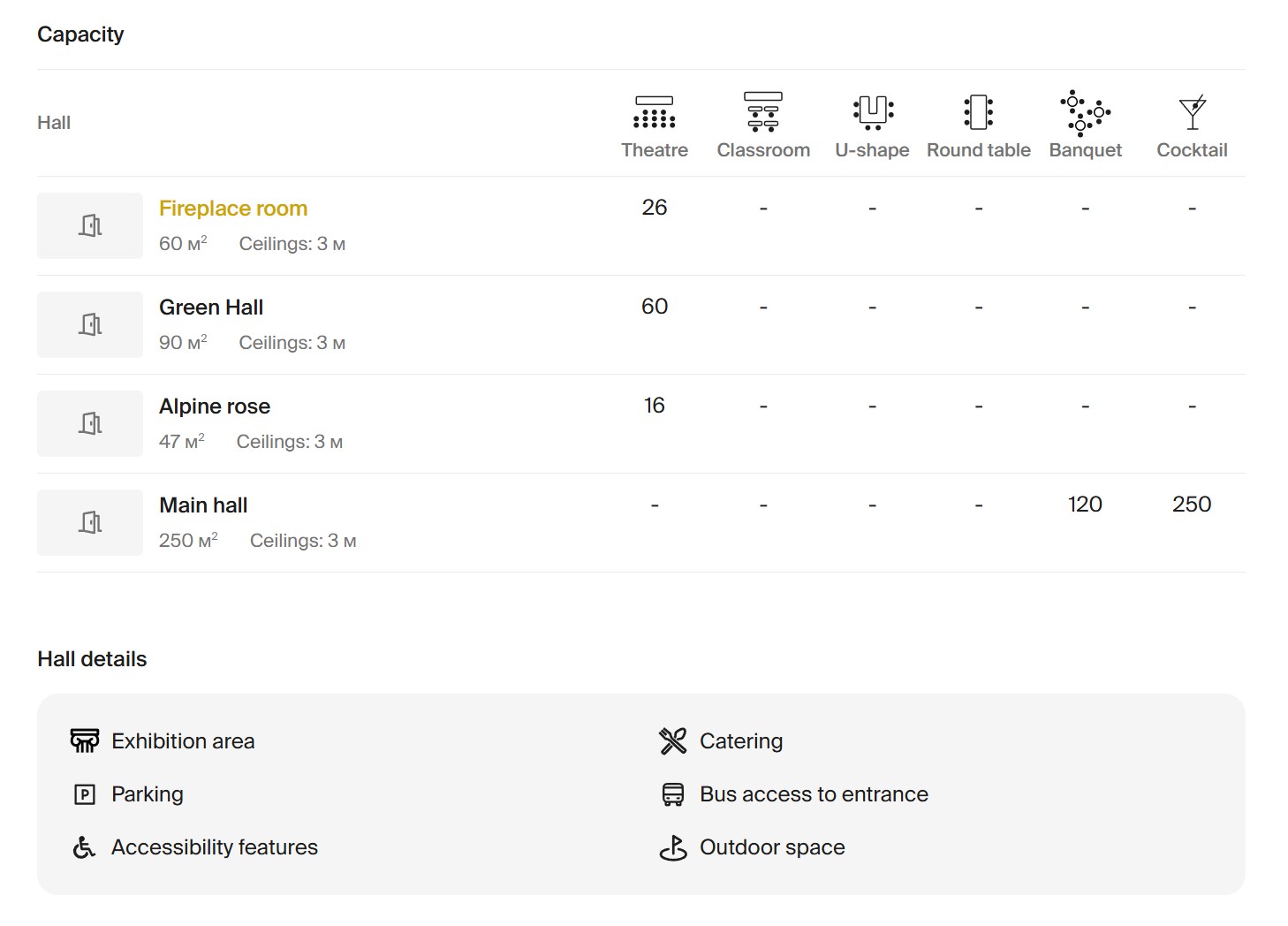Click the Bus access icon
This screenshot has width=1288, height=926.
(672, 794)
